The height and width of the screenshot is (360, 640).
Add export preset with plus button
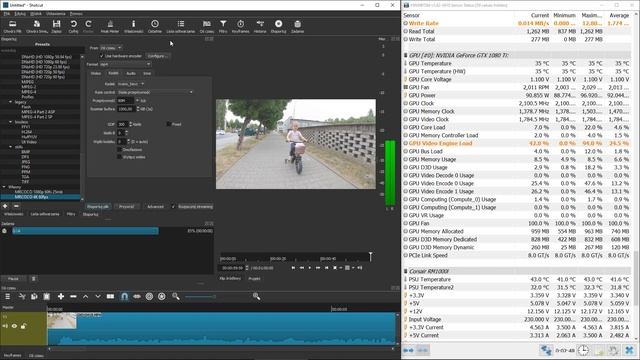[5, 206]
